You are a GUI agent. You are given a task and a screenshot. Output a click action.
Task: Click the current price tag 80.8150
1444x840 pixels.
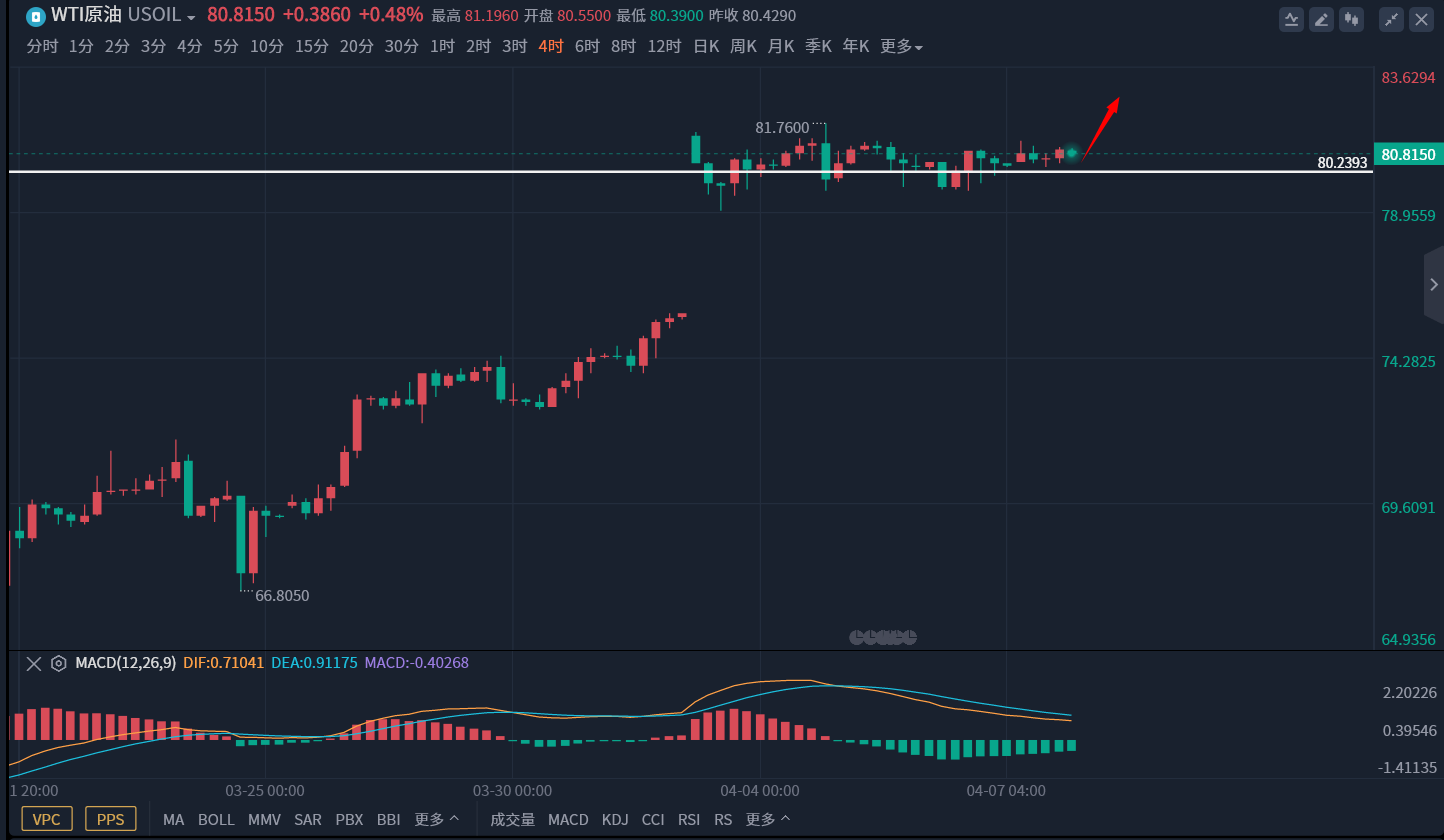coord(1408,154)
